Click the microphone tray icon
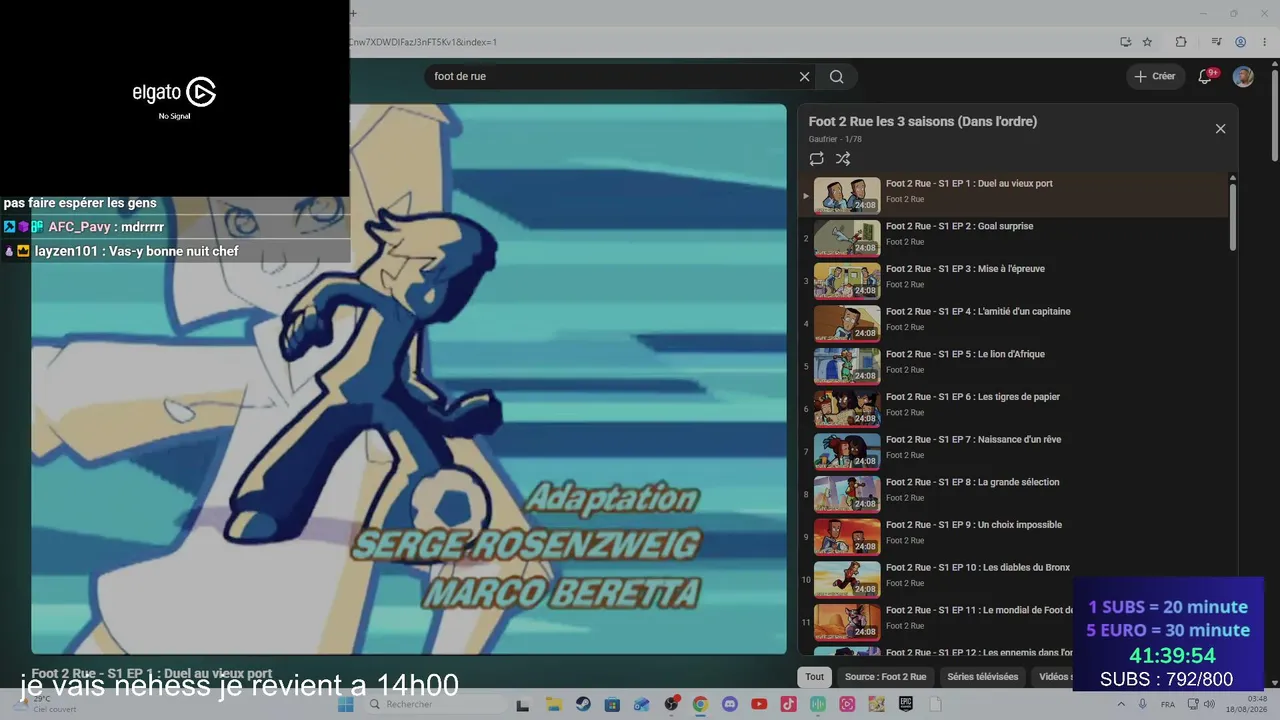 (1142, 705)
